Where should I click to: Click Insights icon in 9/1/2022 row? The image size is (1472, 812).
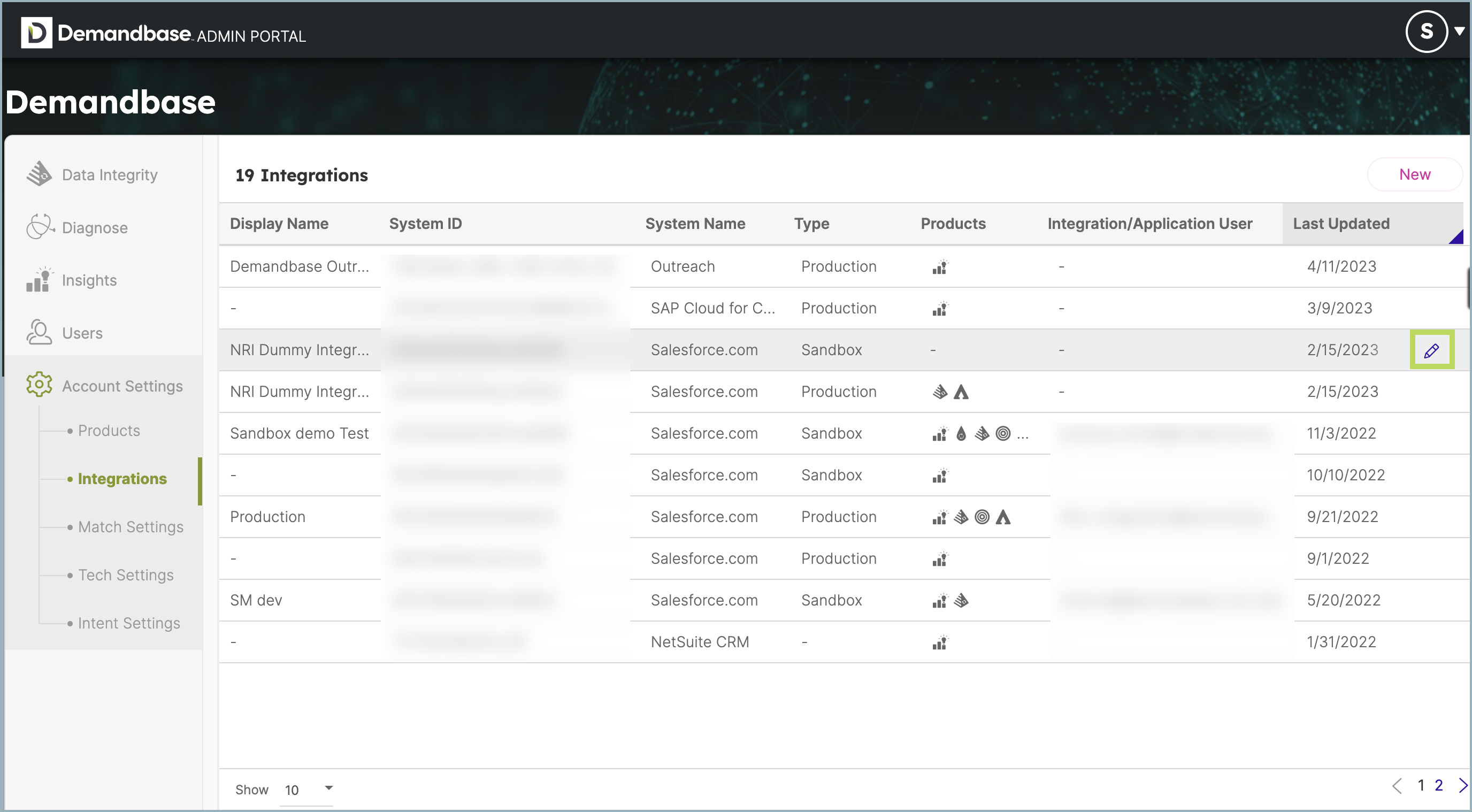pyautogui.click(x=940, y=558)
